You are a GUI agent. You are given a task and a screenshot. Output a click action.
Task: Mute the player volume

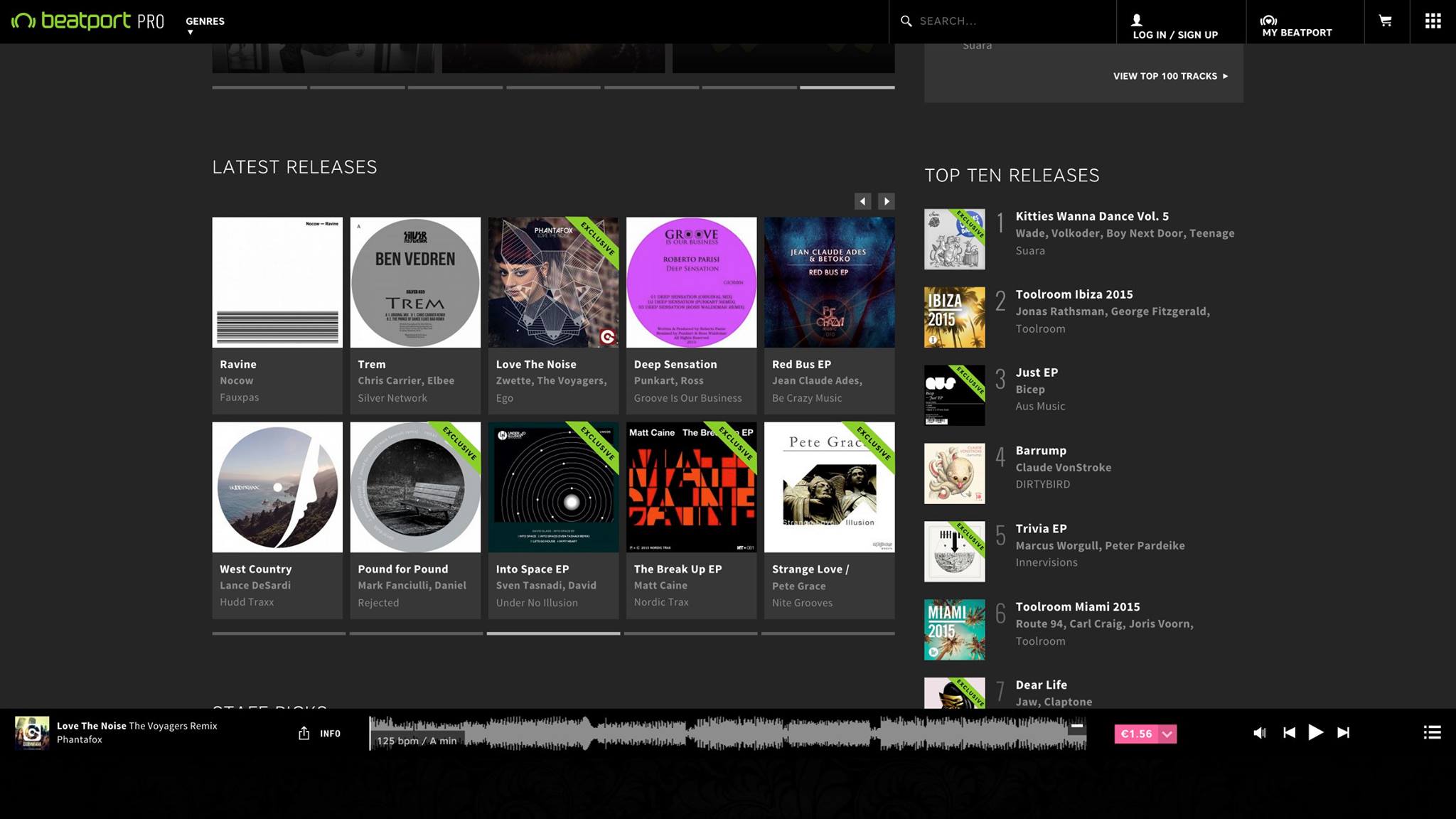1259,732
